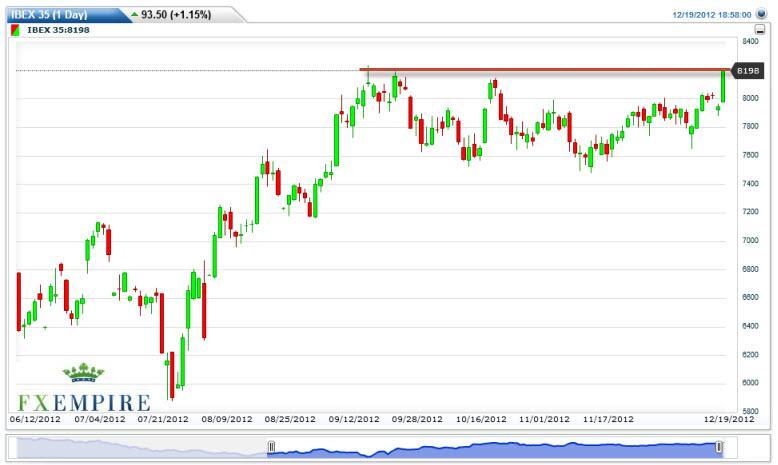
Task: Click the 11/01/2012 date axis label
Action: point(543,420)
